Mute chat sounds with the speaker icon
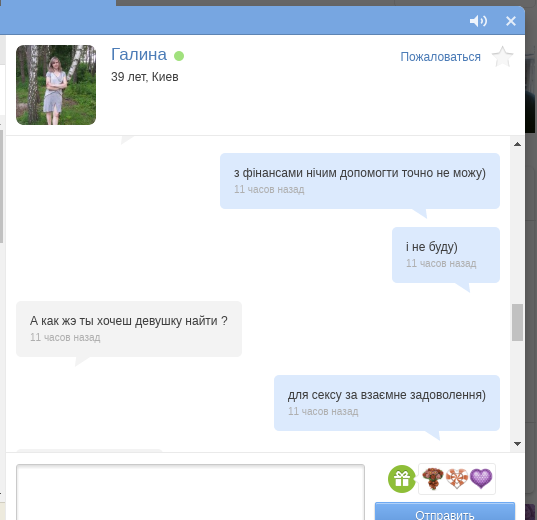The width and height of the screenshot is (537, 520). tap(478, 21)
